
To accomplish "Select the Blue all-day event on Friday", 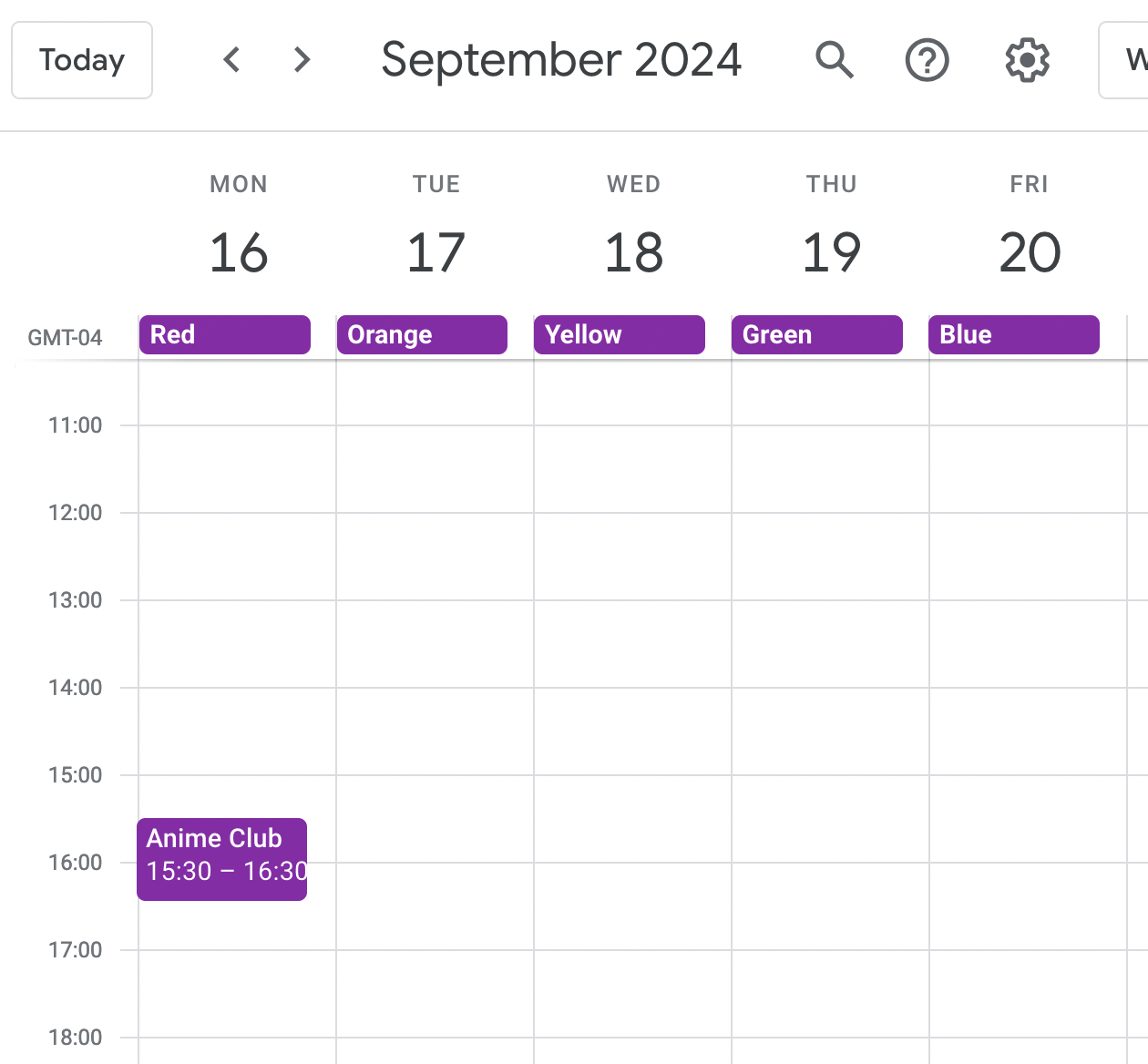I will (1014, 334).
